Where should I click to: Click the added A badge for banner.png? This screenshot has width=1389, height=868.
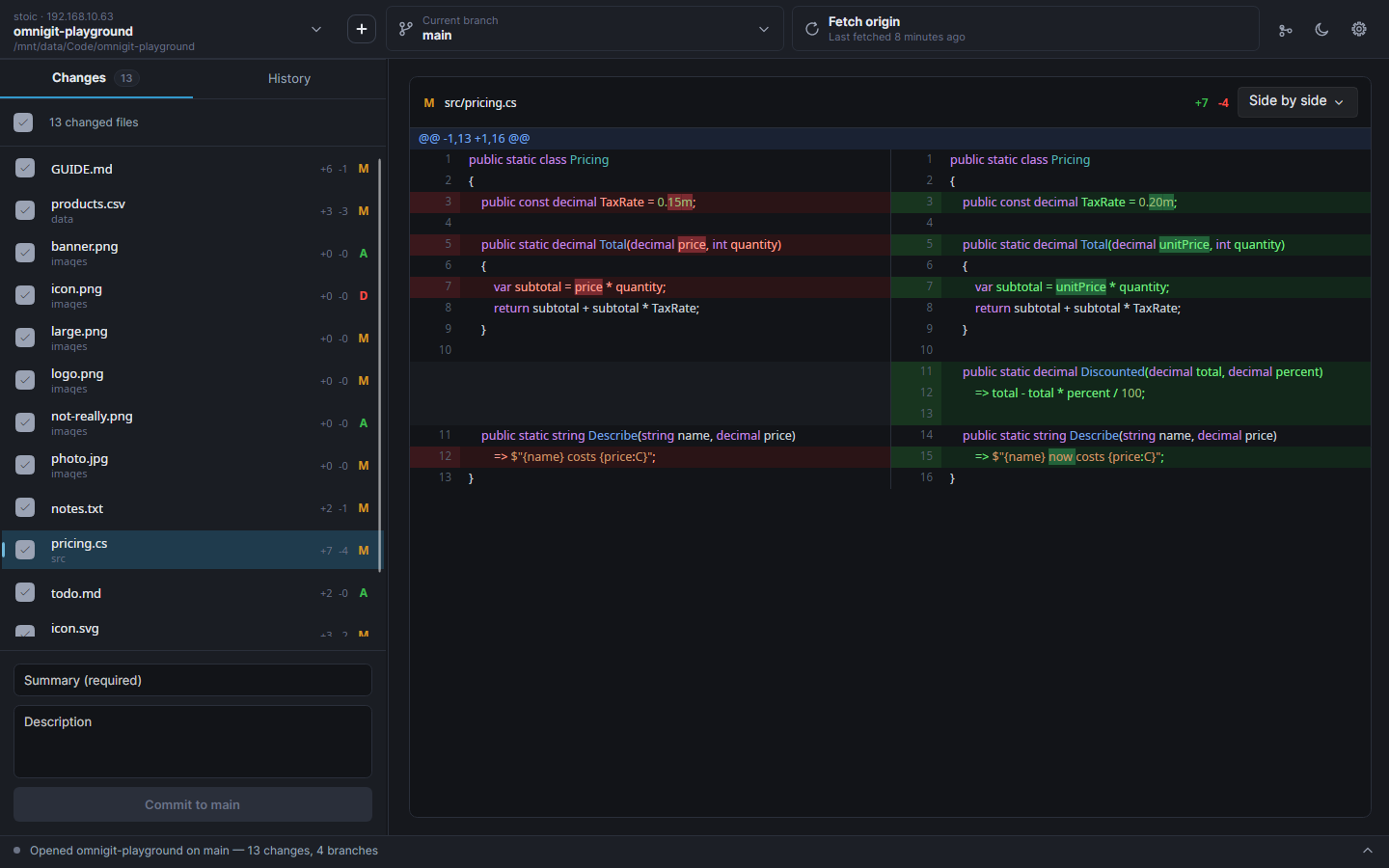point(364,254)
